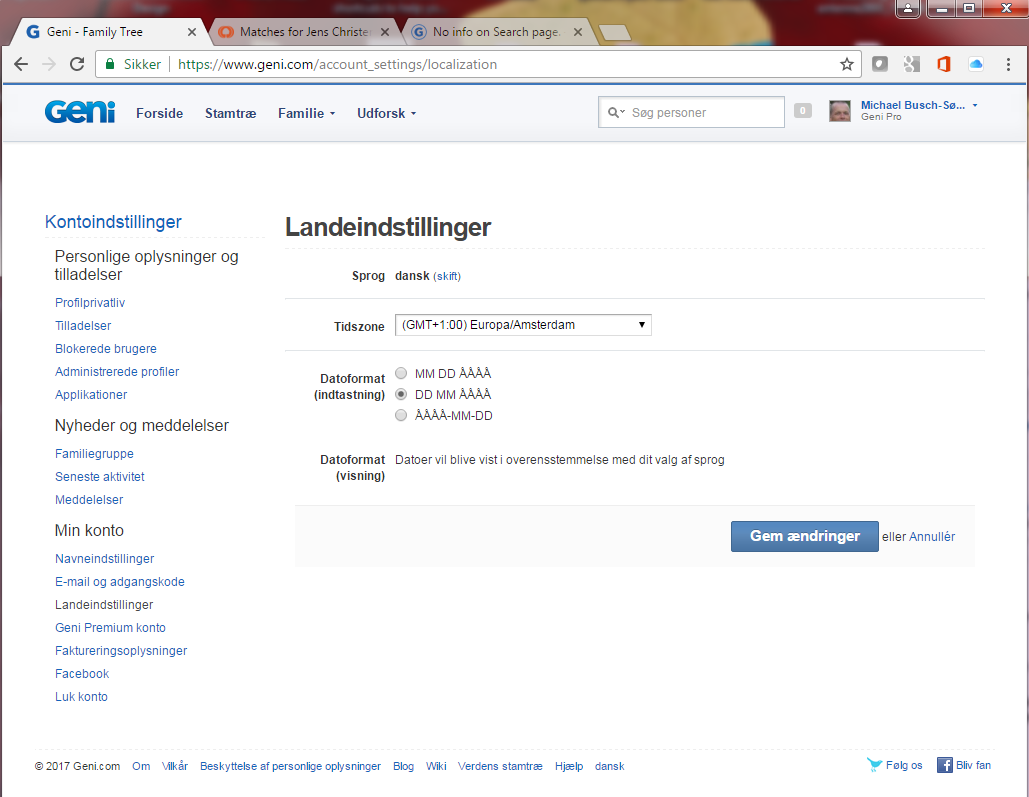Image resolution: width=1029 pixels, height=797 pixels.
Task: Open the notification counter badge showing 0
Action: tap(802, 111)
